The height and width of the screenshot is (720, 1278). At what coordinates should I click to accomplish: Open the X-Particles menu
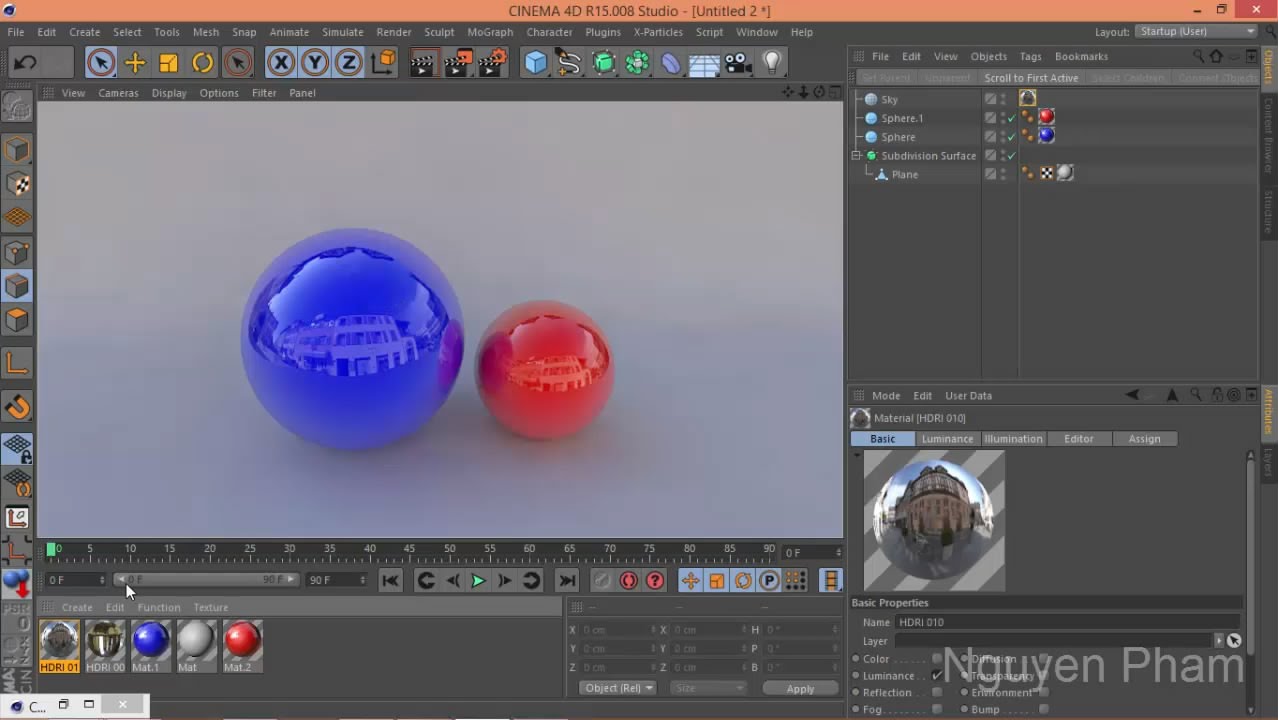click(658, 32)
